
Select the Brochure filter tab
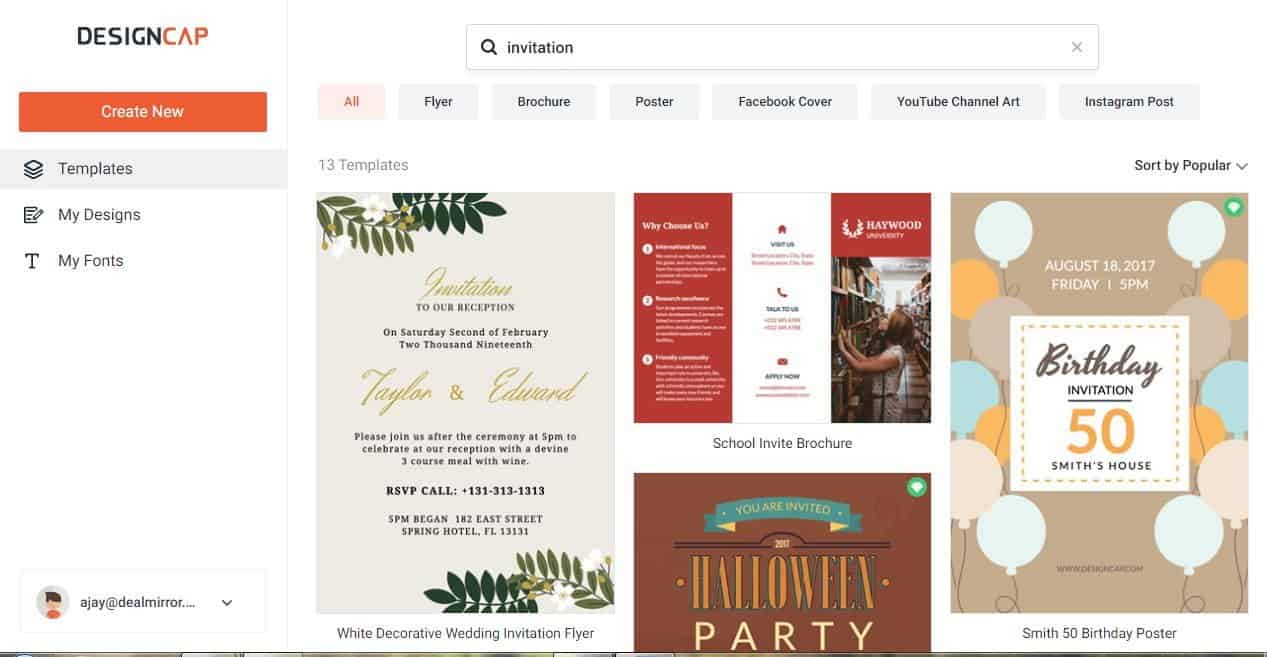click(544, 102)
